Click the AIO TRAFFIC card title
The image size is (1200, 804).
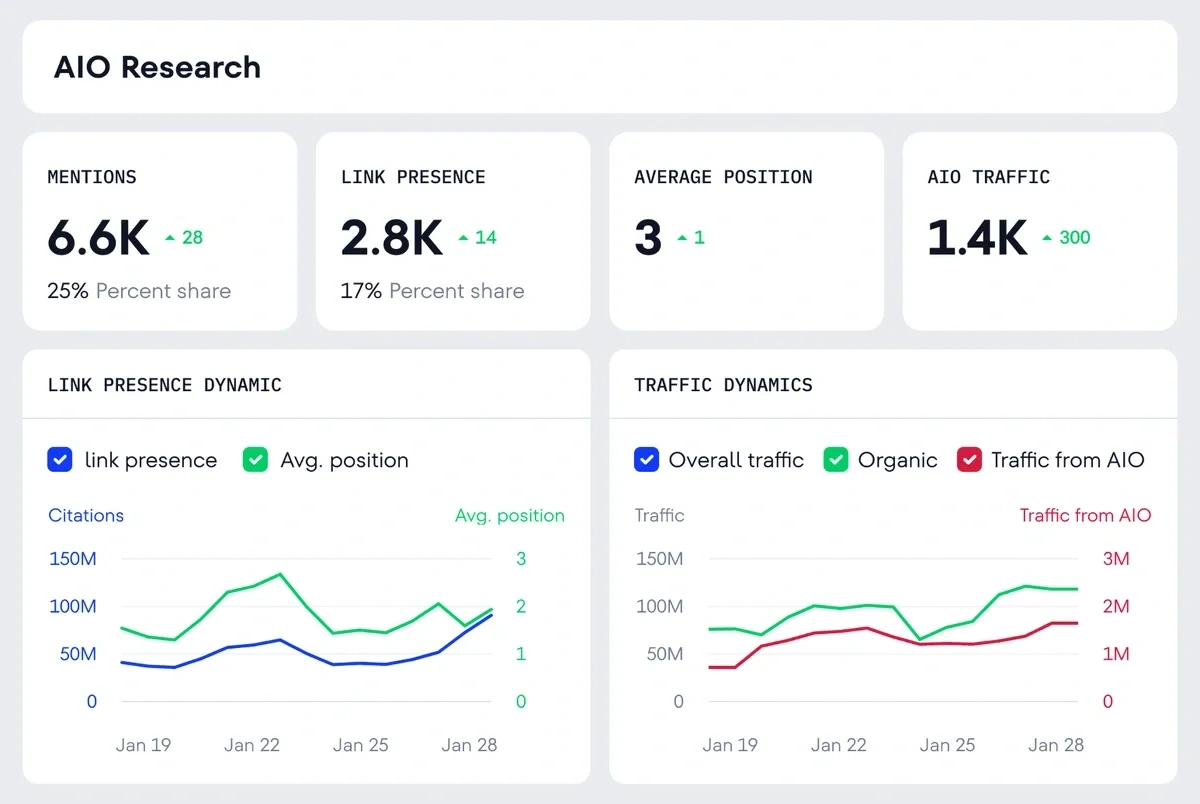[988, 177]
